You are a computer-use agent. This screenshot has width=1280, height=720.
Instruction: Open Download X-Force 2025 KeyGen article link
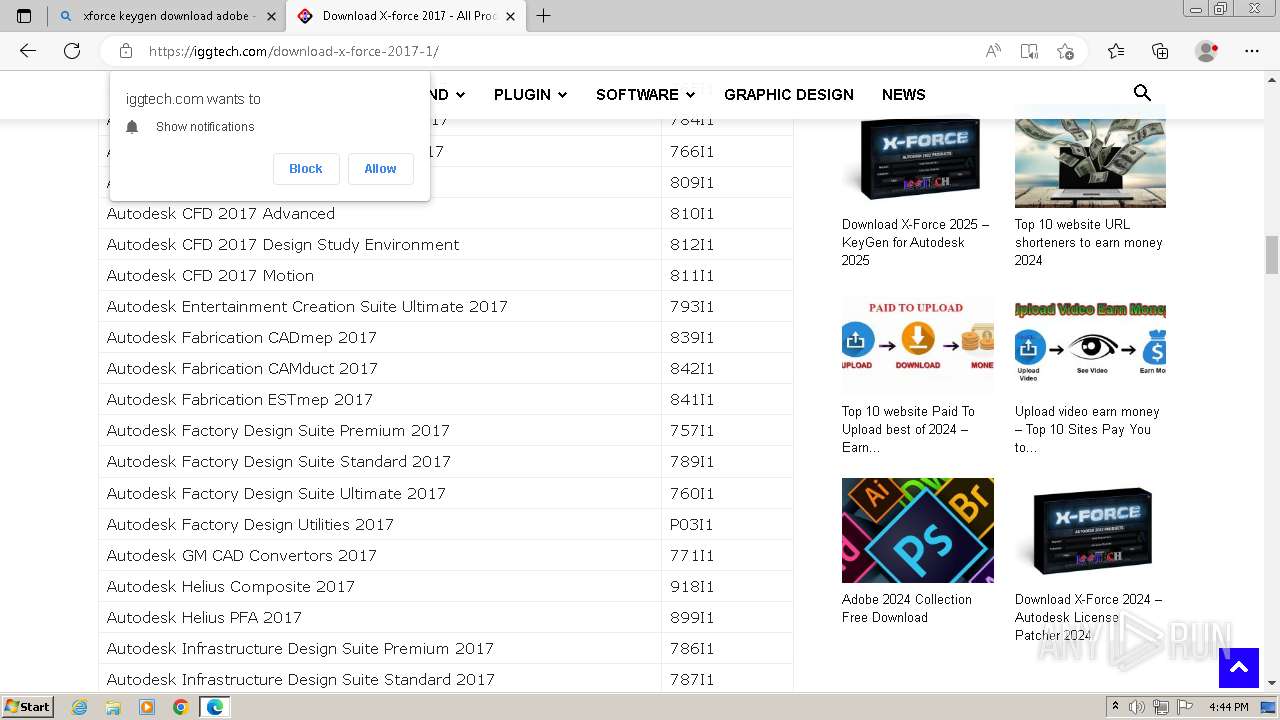(x=915, y=242)
